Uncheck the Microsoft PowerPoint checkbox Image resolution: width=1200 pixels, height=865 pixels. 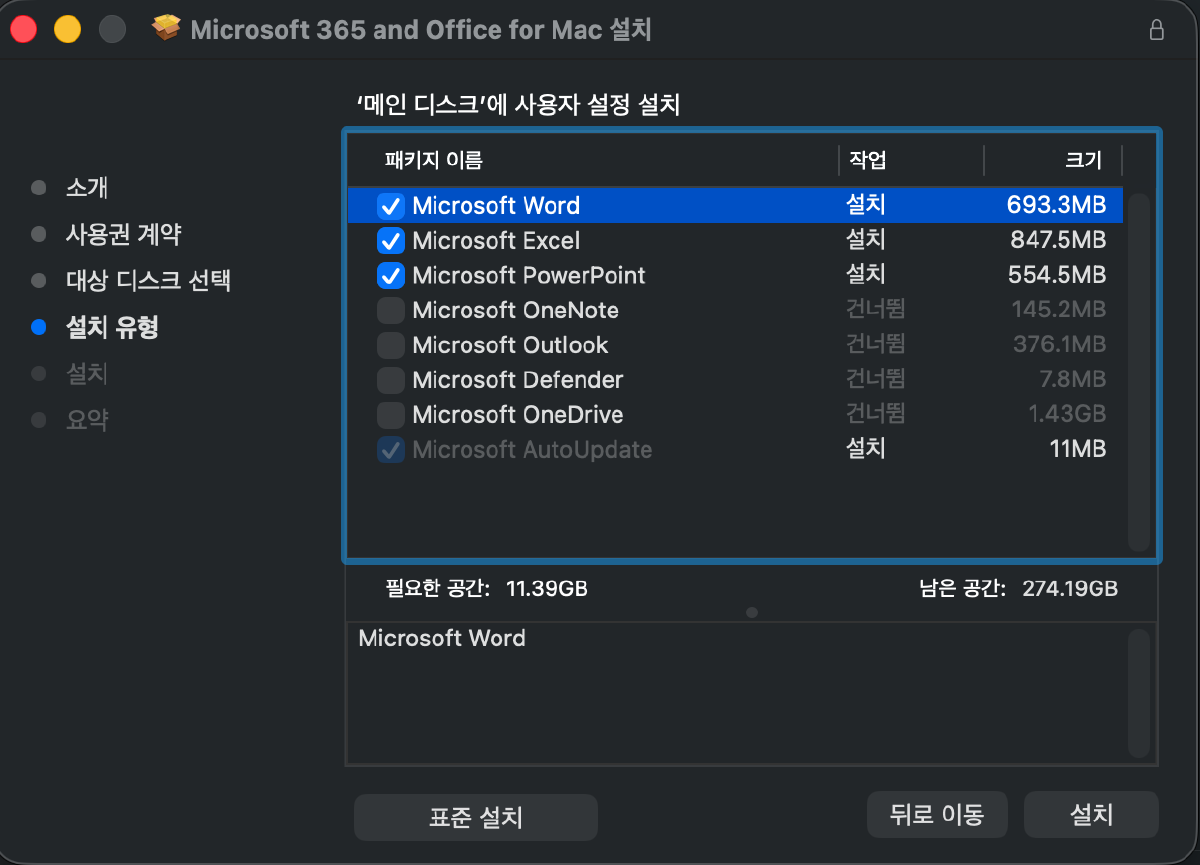point(391,275)
